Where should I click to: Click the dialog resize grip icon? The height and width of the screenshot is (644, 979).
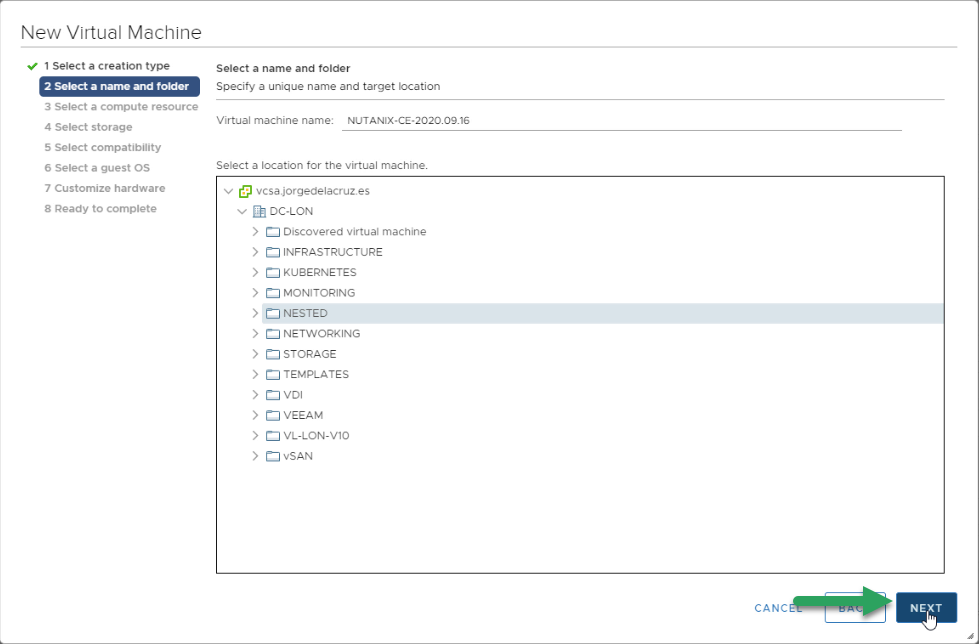coord(970,636)
